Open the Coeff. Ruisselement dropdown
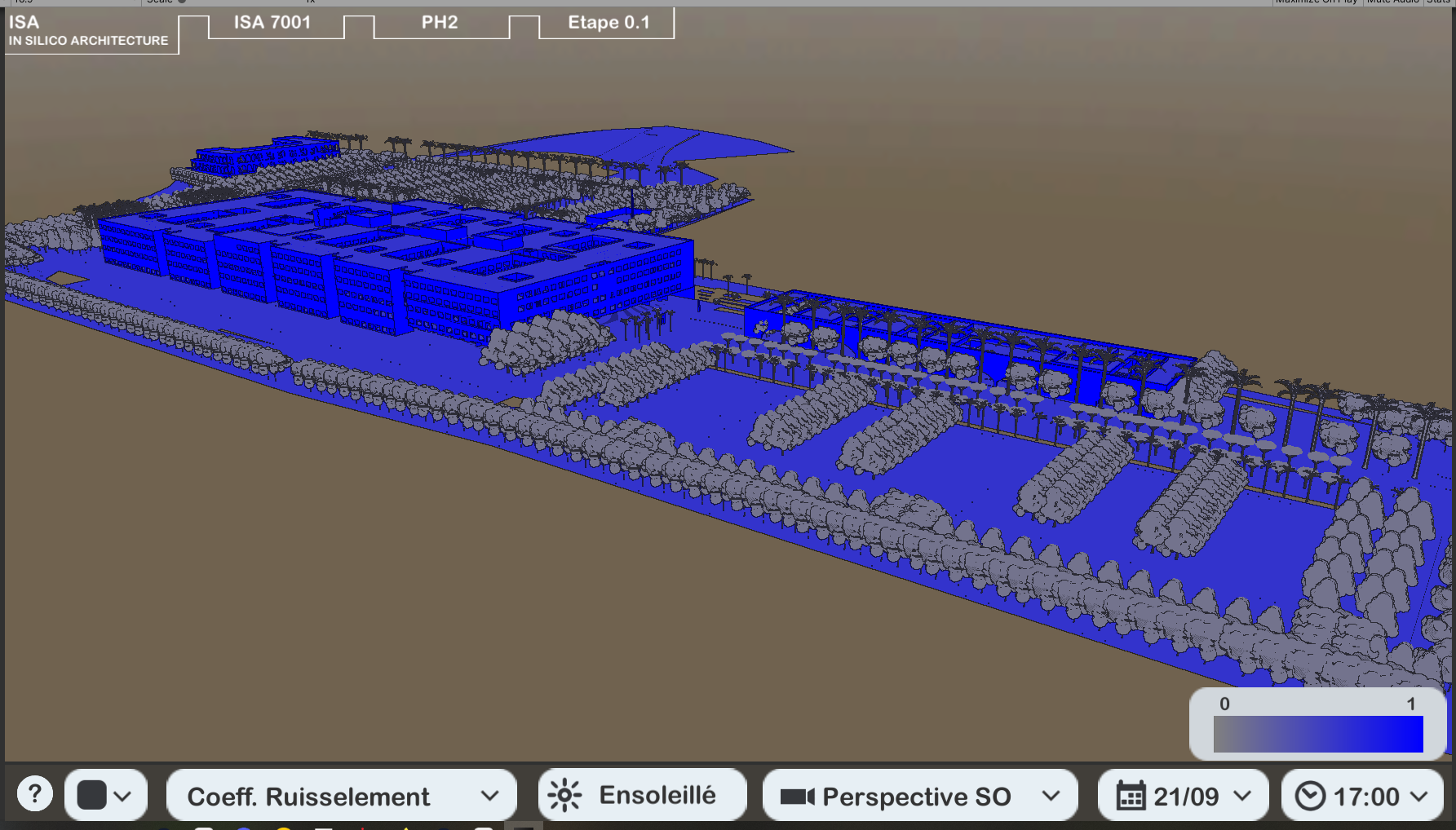 (341, 796)
